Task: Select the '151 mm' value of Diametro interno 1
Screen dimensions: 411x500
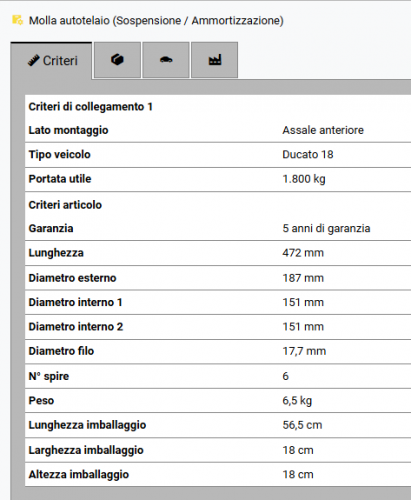Action: (303, 302)
